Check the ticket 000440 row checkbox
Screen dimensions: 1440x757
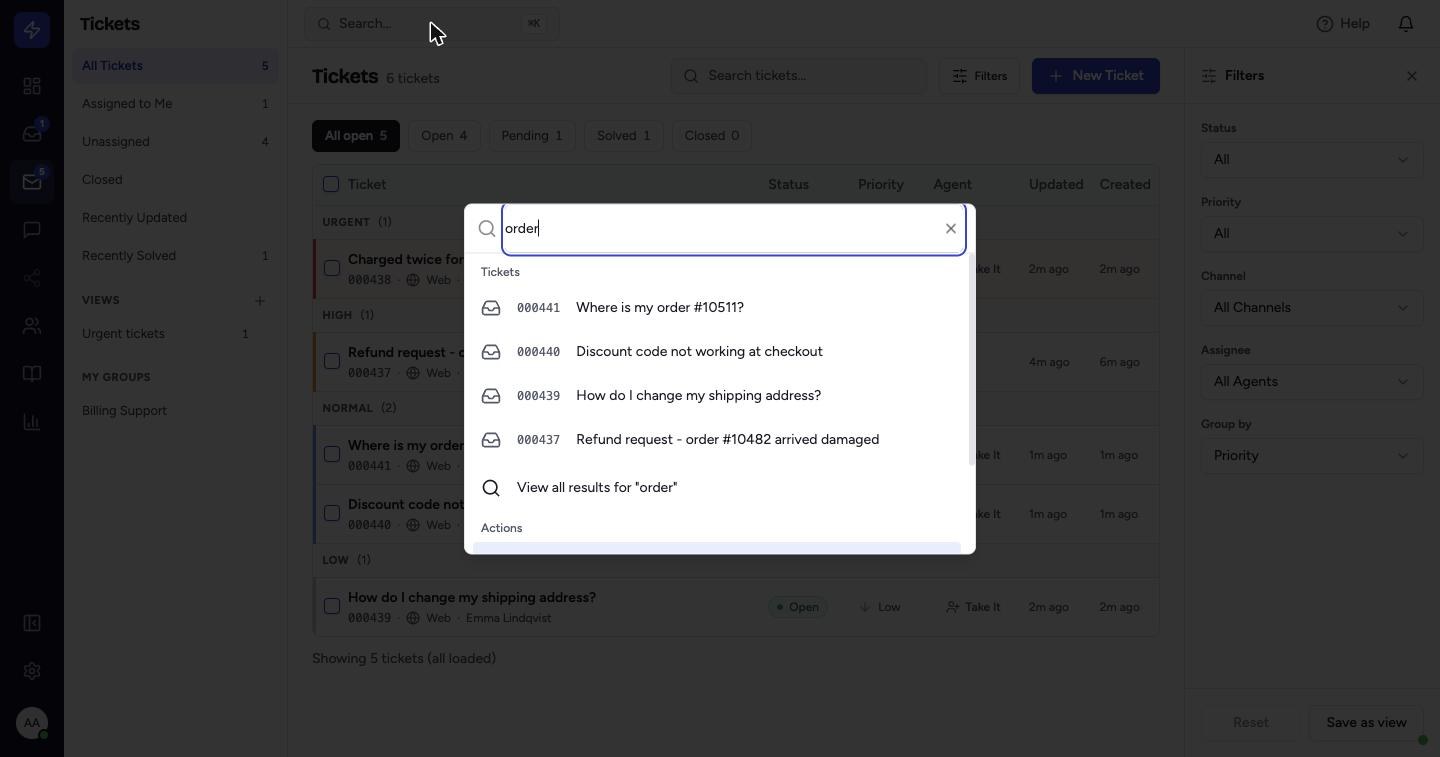tap(332, 513)
